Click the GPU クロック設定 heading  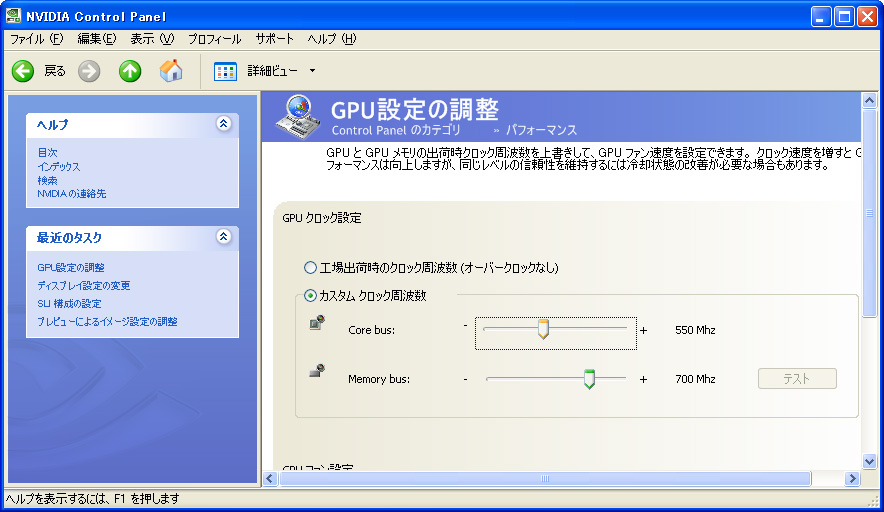(322, 218)
